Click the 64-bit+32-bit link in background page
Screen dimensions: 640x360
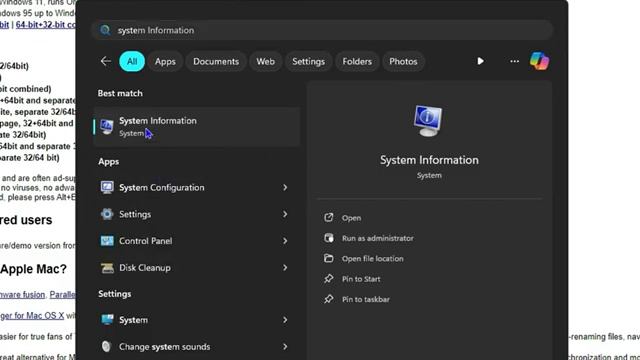45,25
